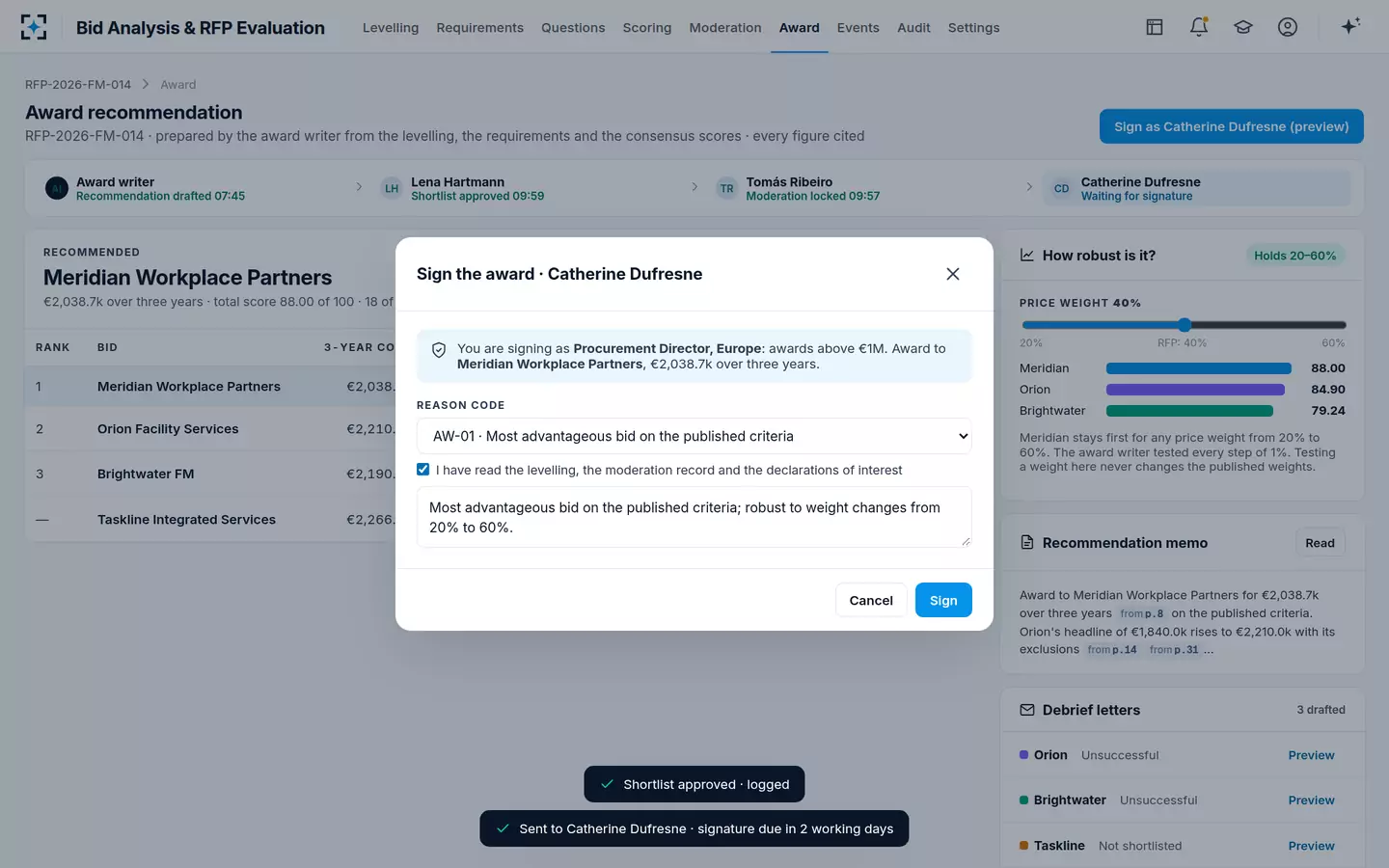1389x868 pixels.
Task: Preview the Orion debrief letter
Action: pyautogui.click(x=1311, y=755)
